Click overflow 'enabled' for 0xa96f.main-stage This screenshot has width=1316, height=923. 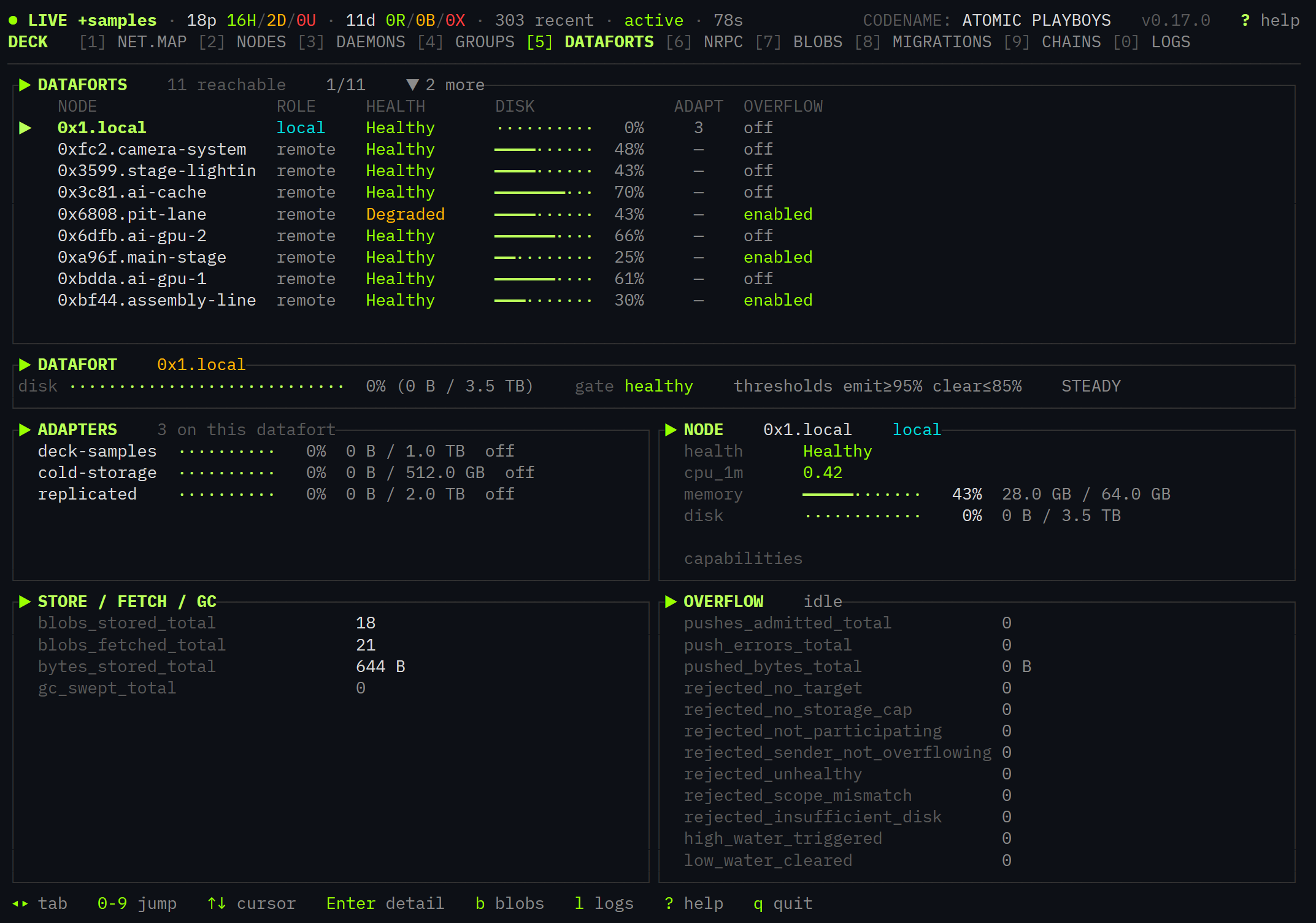(778, 257)
